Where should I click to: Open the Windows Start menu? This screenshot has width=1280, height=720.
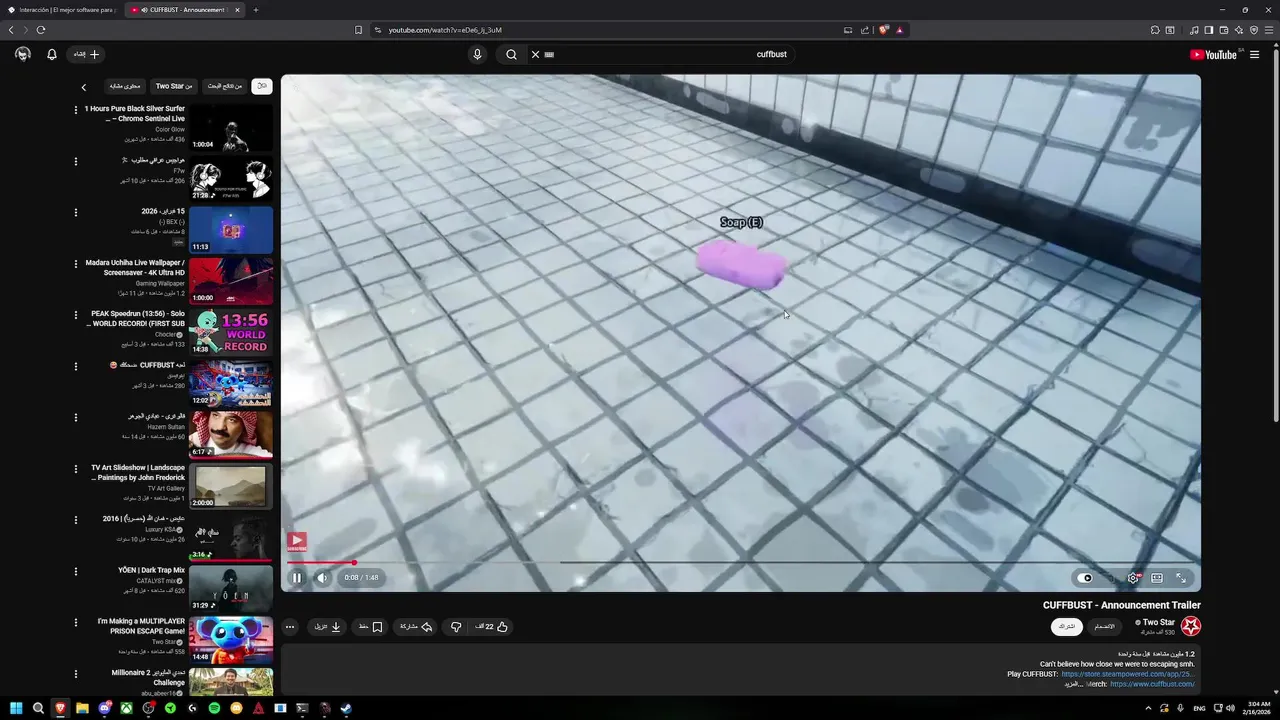(16, 708)
